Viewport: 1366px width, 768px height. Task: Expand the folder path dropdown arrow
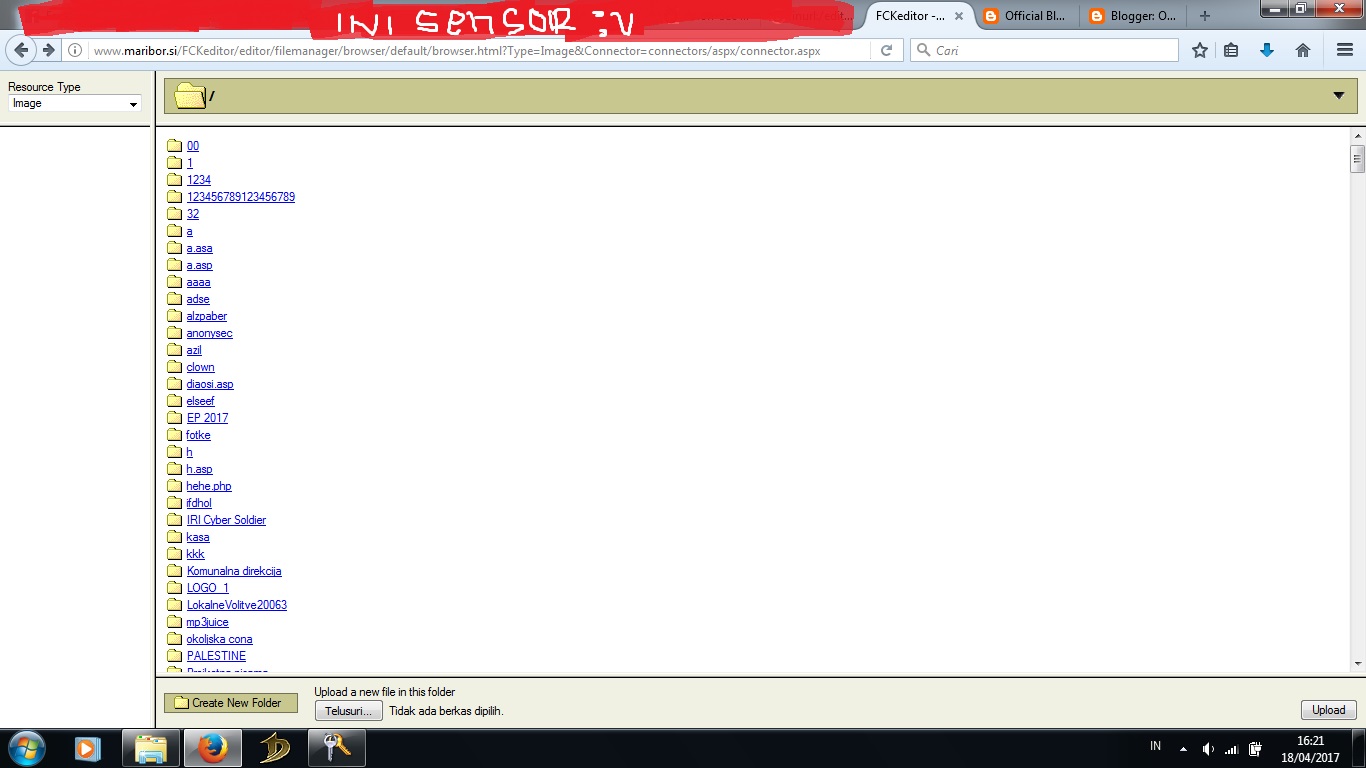(x=1340, y=95)
